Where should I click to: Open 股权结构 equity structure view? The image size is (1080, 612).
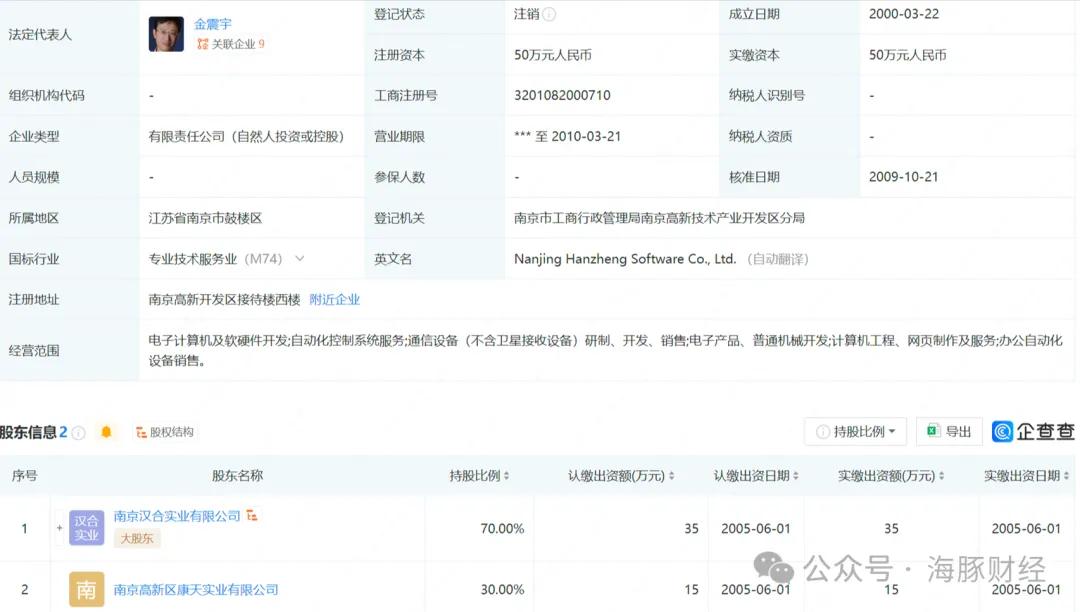tap(165, 432)
